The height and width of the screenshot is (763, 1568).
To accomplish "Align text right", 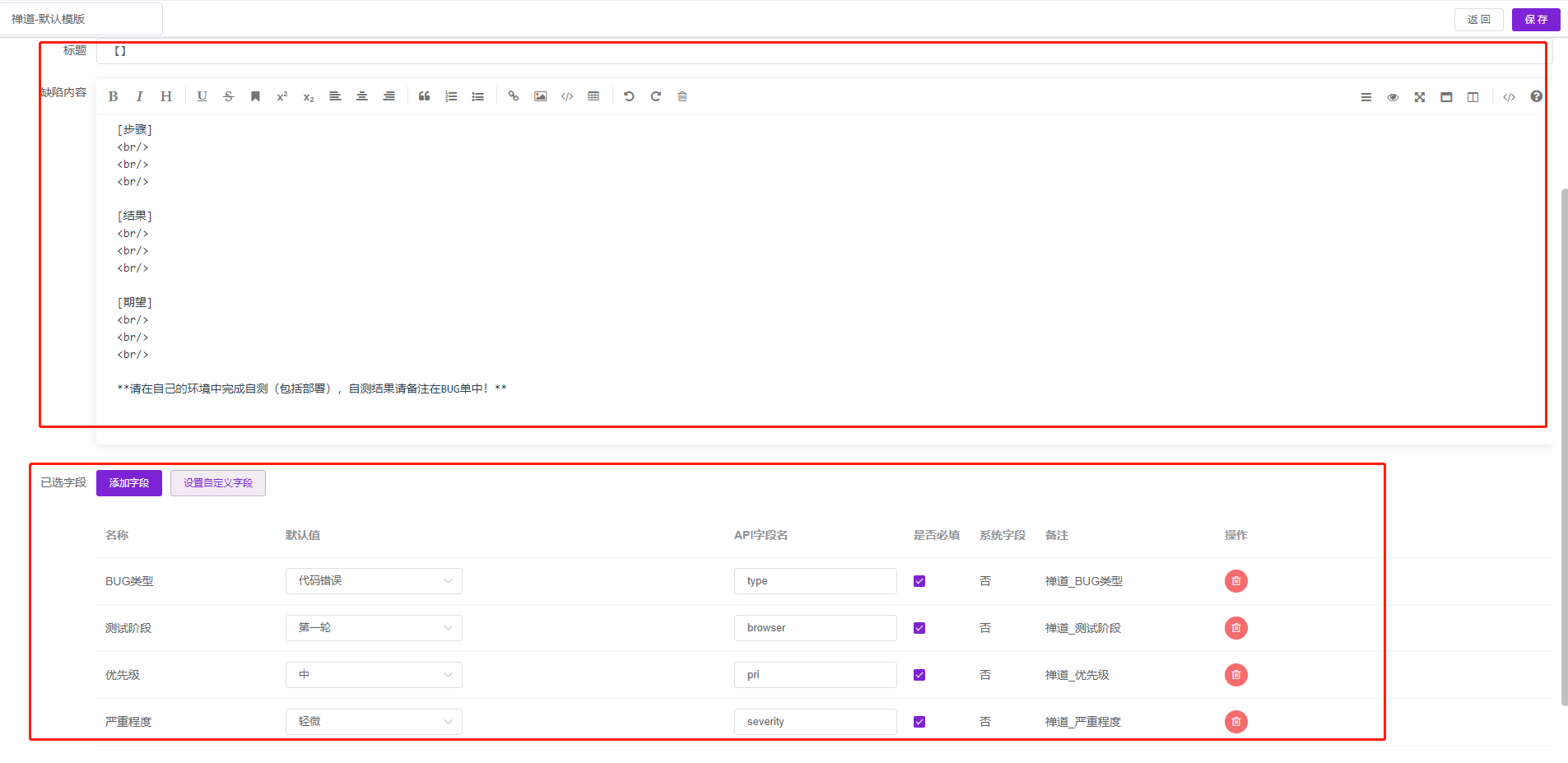I will coord(389,96).
